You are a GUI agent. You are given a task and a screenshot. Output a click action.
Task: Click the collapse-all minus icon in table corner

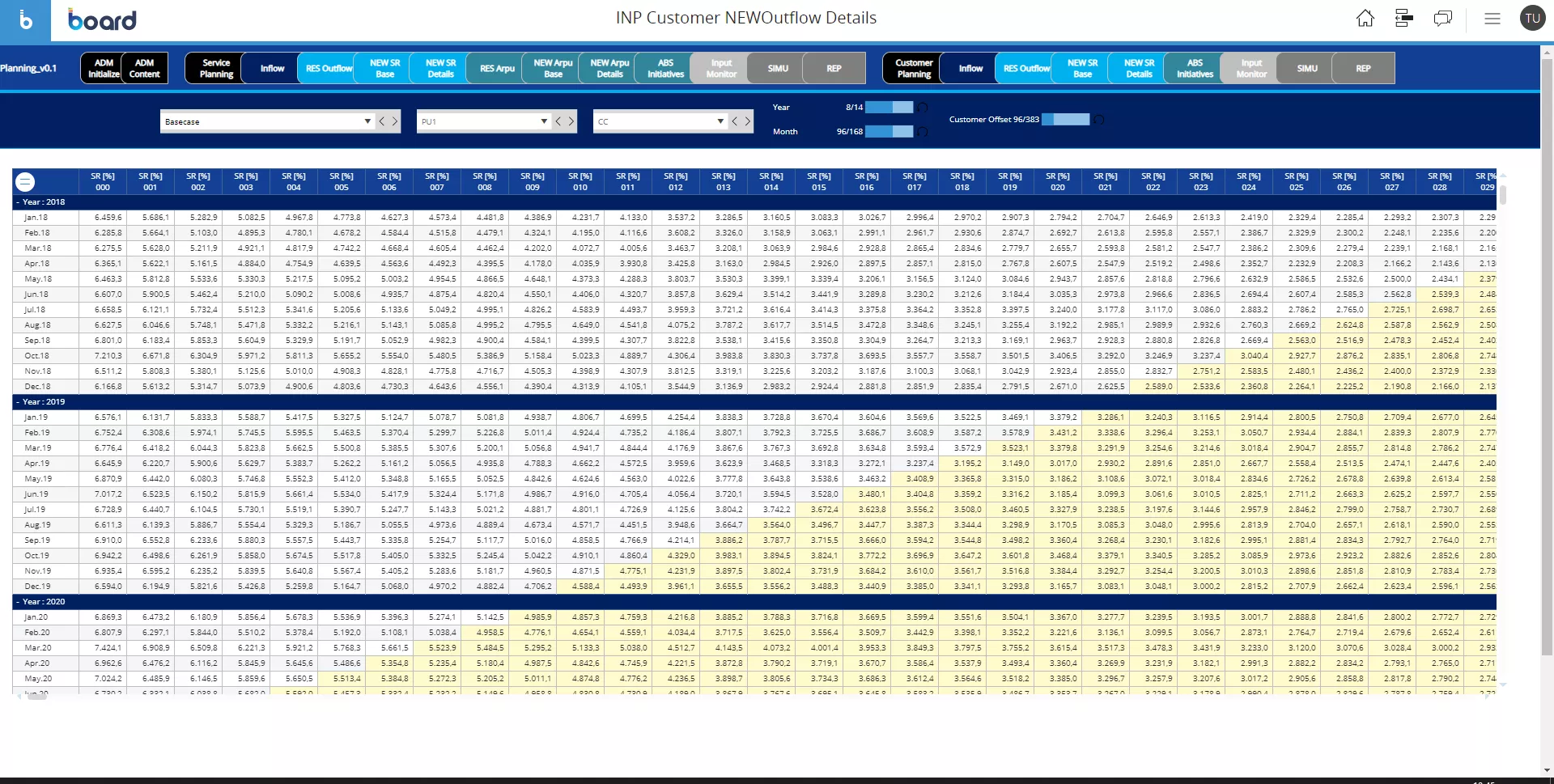[x=25, y=181]
